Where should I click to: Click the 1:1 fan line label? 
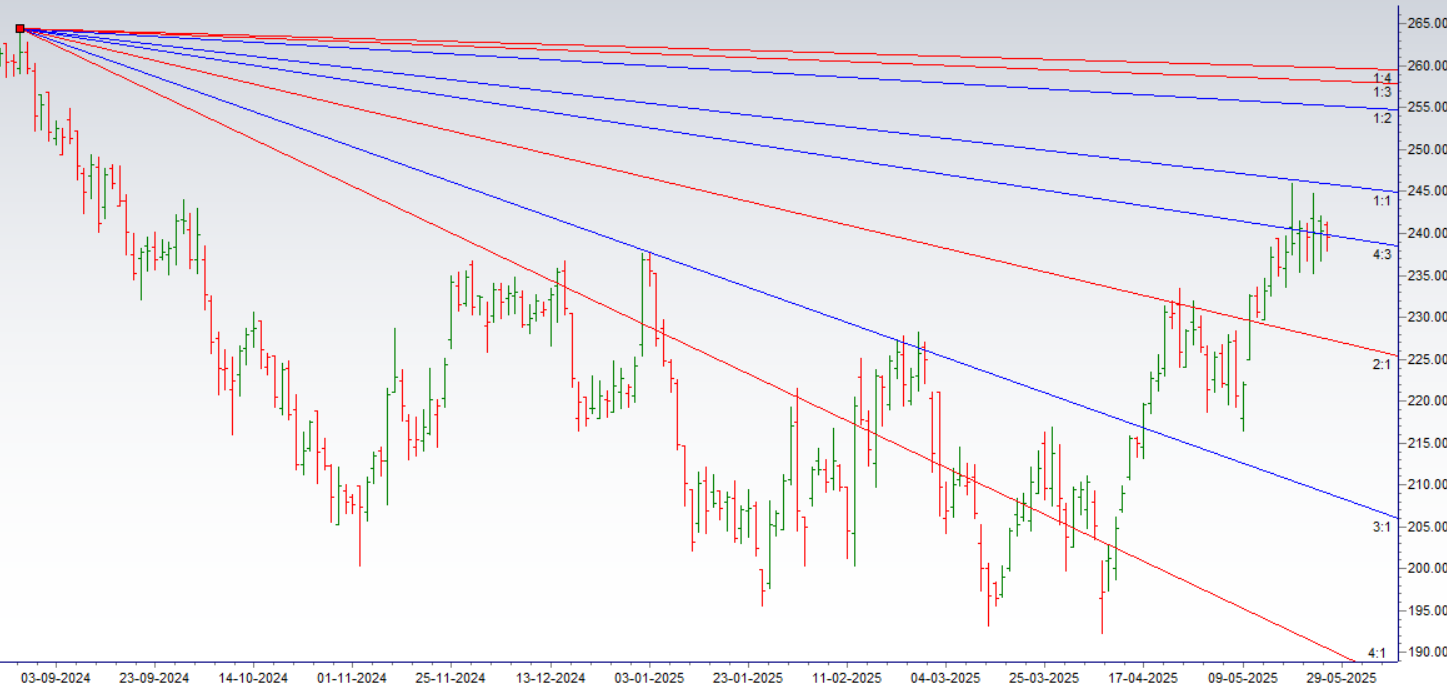[1382, 201]
